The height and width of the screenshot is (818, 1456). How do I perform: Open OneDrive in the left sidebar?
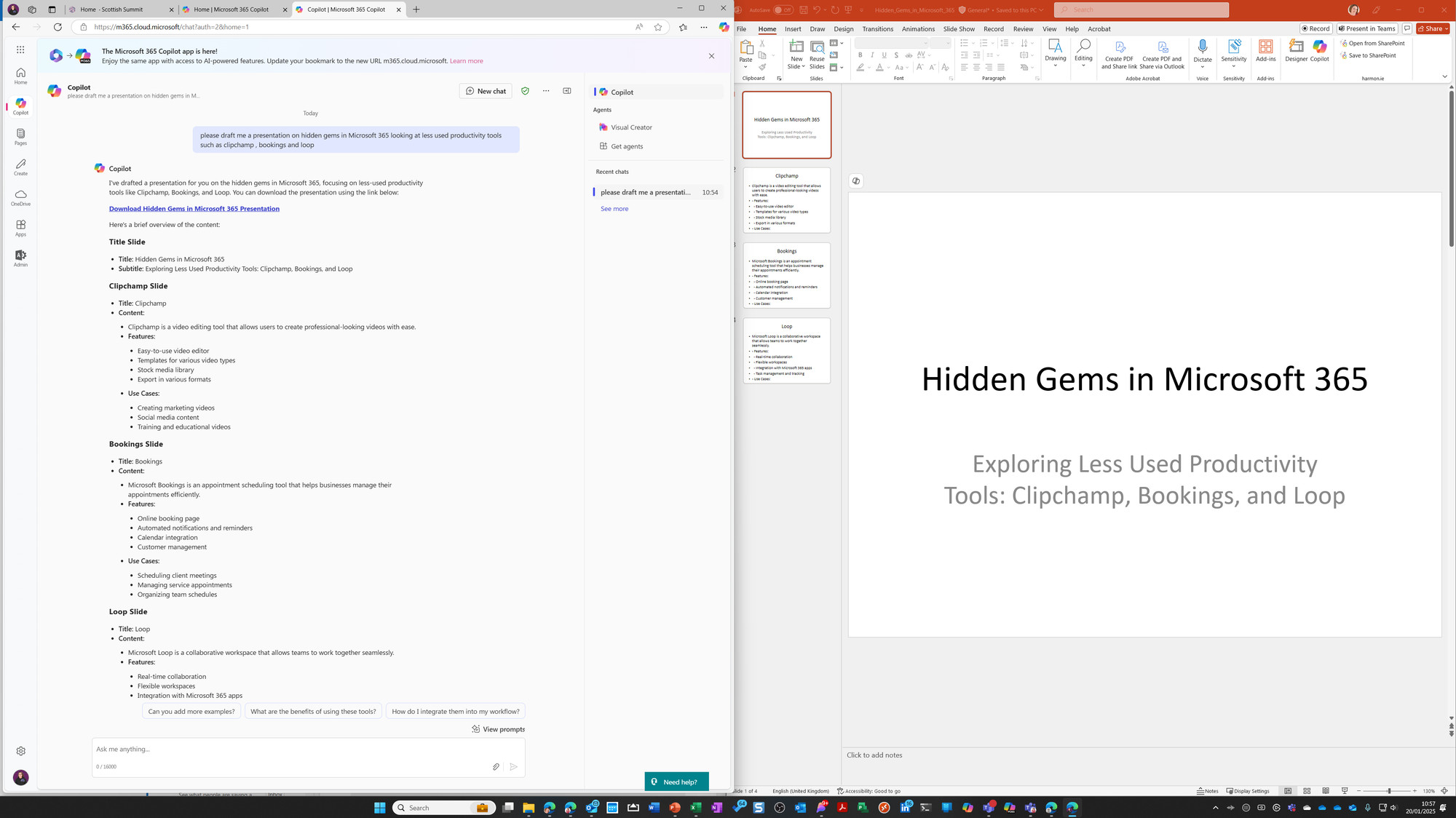point(20,198)
